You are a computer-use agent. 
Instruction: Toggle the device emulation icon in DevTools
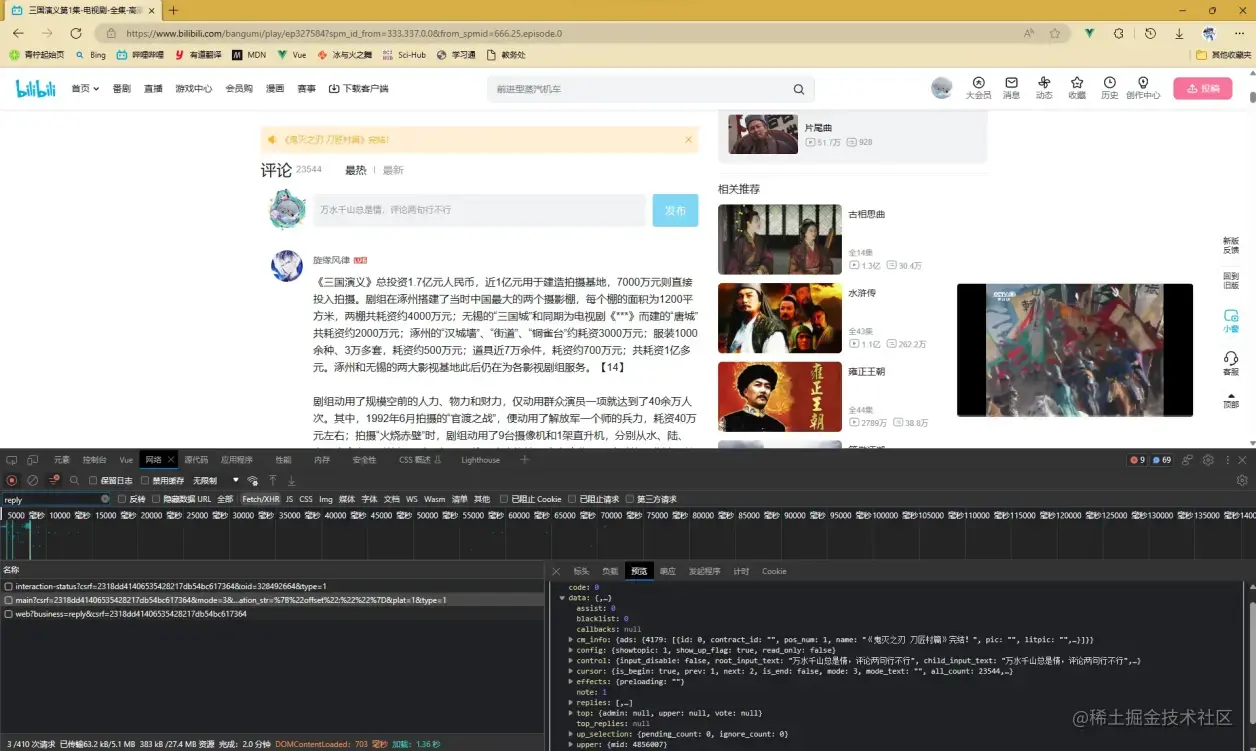pyautogui.click(x=32, y=460)
